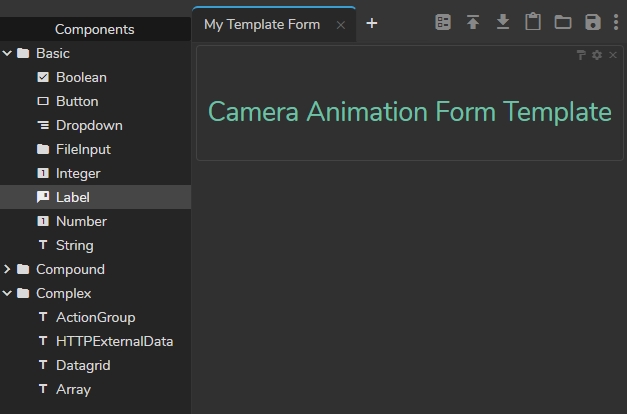Click the paint roller style icon
Screen dimensions: 627x414
(x=581, y=55)
